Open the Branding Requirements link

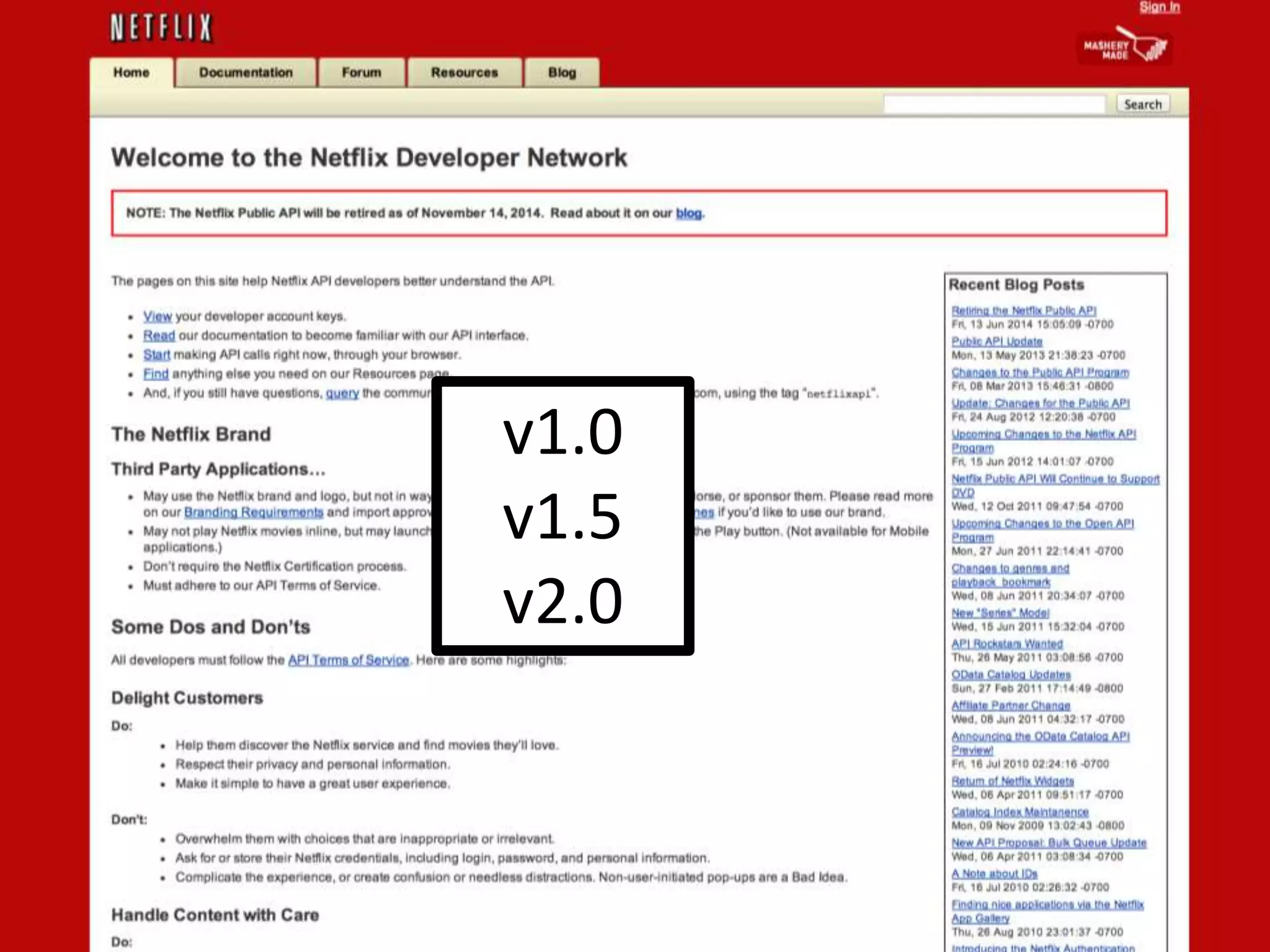(x=254, y=513)
